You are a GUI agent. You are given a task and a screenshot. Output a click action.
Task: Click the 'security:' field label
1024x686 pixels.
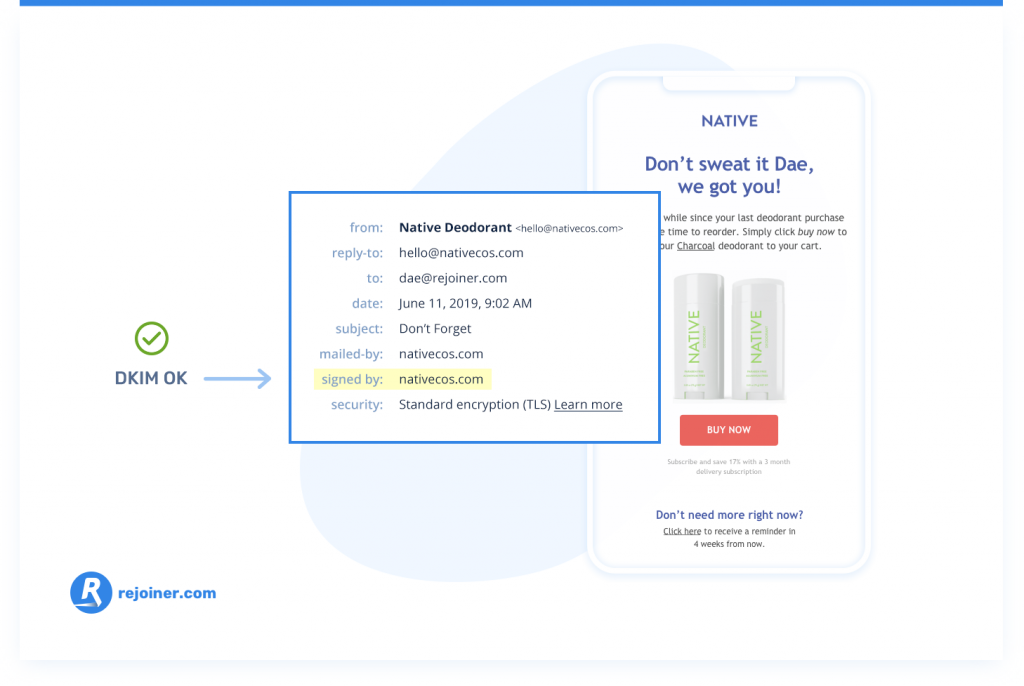(357, 404)
